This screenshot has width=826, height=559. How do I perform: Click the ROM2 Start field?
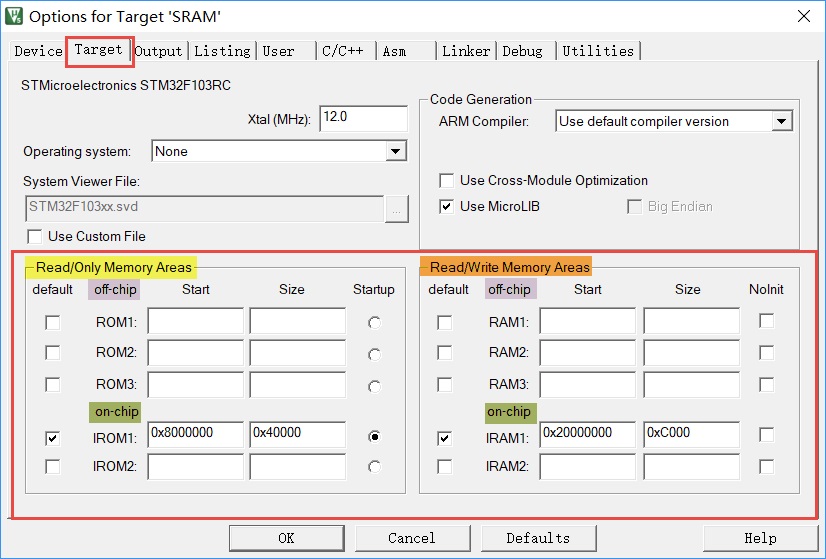[195, 353]
